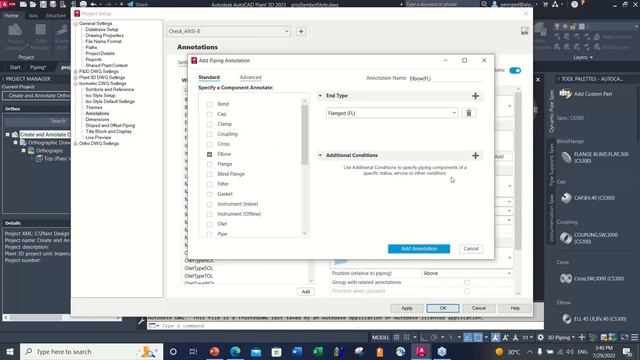This screenshot has height=360, width=640.
Task: Uncheck the Elbow component checkbox
Action: point(209,154)
